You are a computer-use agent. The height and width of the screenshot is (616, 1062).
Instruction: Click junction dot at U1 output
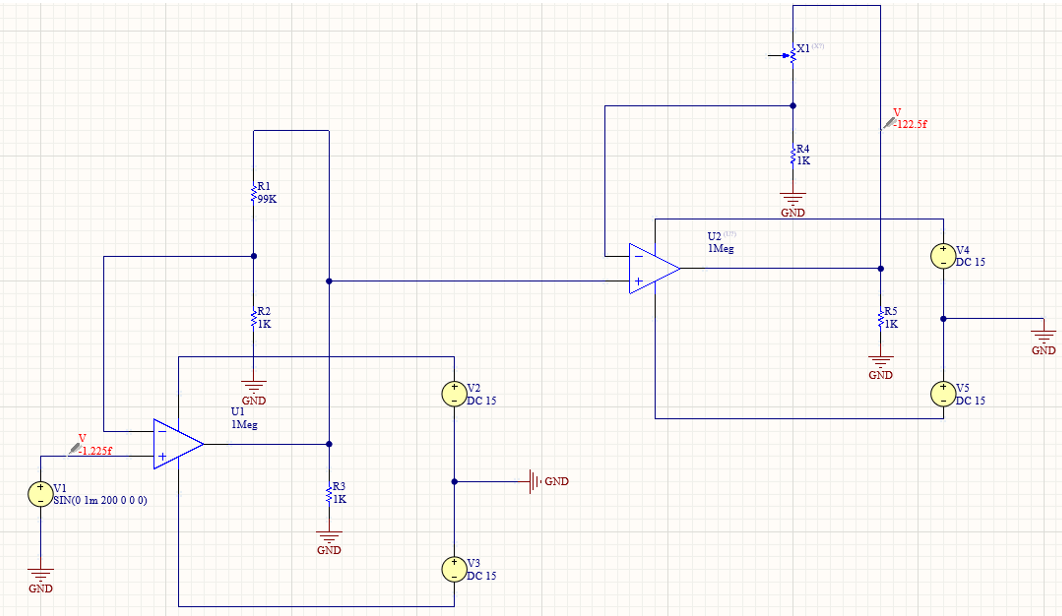(x=329, y=445)
